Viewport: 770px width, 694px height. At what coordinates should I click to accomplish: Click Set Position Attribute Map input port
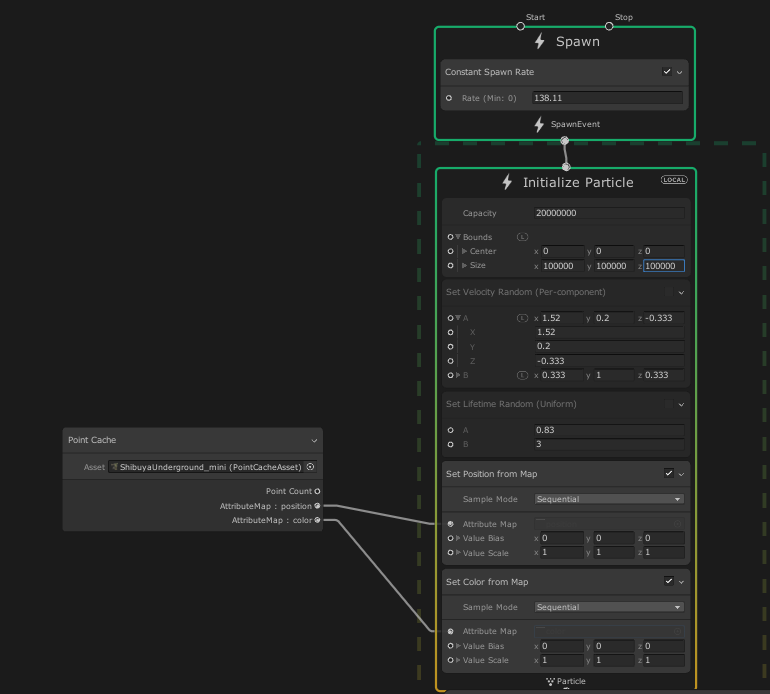pyautogui.click(x=450, y=524)
